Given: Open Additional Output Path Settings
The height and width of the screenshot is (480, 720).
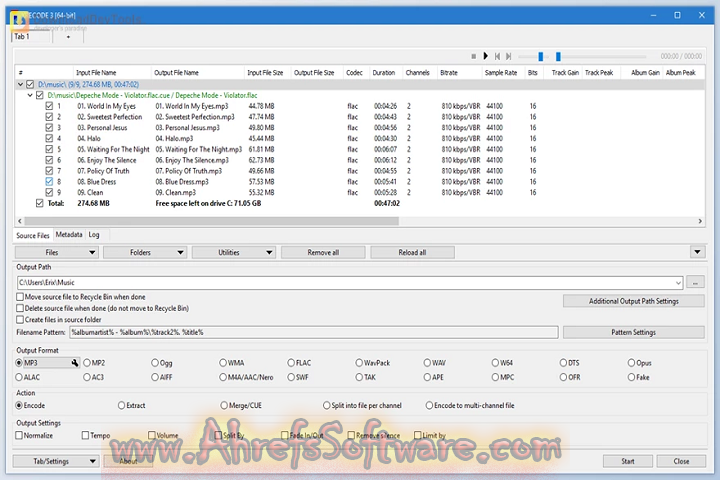Looking at the screenshot, I should pos(634,301).
